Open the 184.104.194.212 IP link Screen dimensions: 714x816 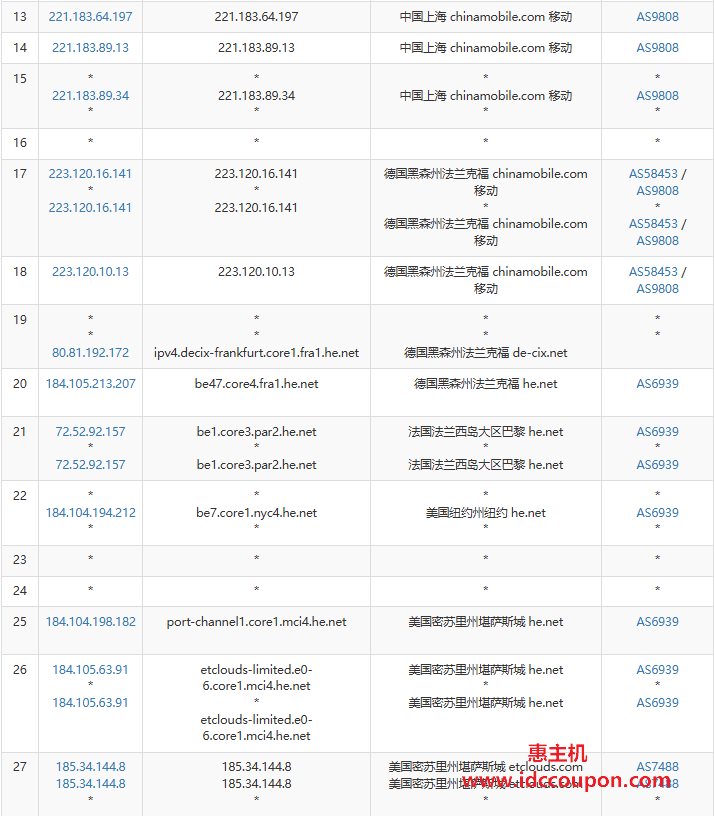click(x=91, y=513)
